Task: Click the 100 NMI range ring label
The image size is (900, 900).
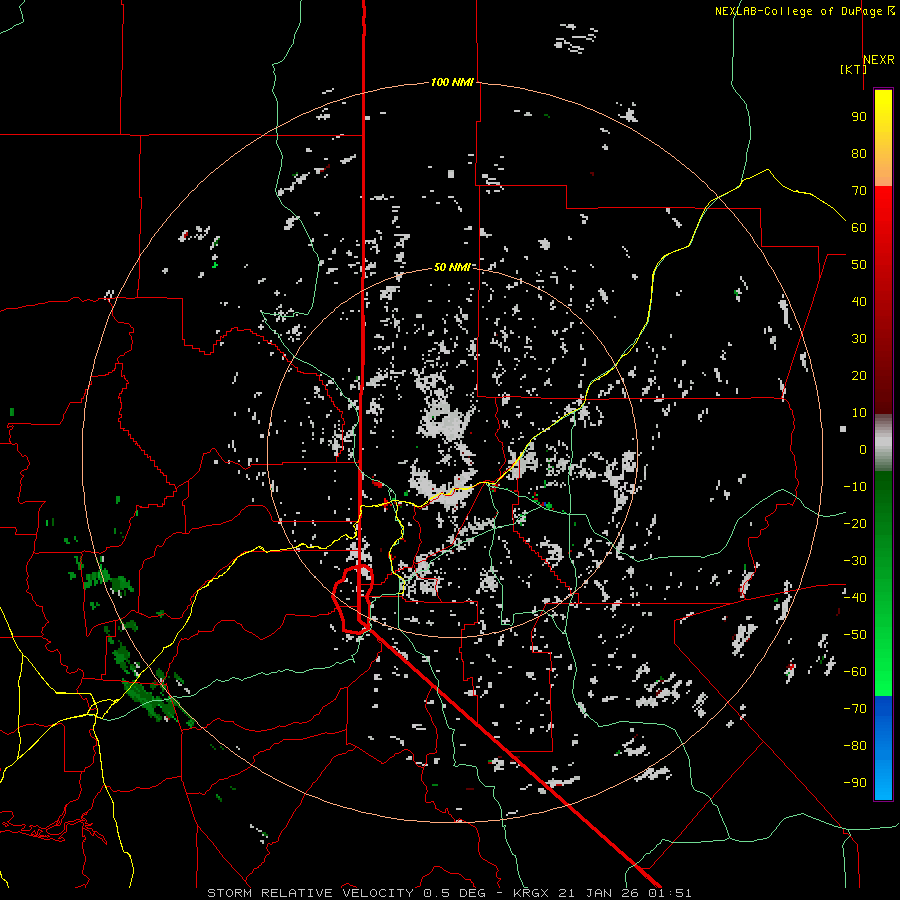Action: (x=452, y=82)
